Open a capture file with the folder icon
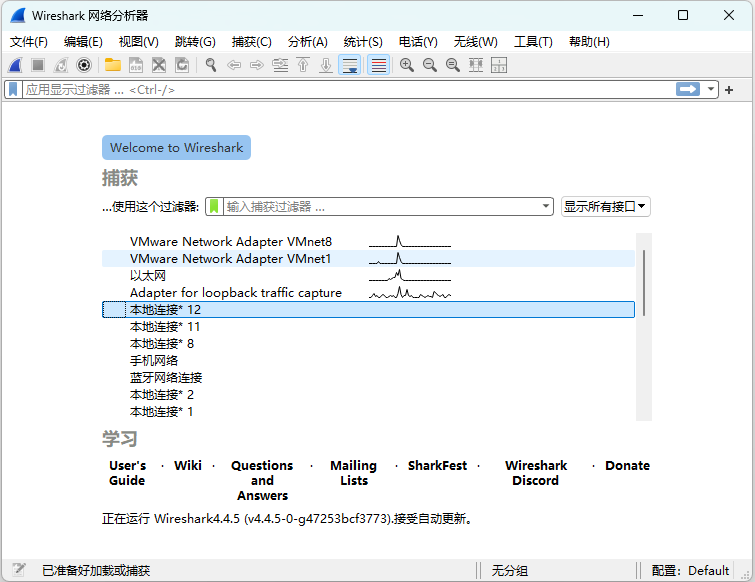 click(113, 65)
